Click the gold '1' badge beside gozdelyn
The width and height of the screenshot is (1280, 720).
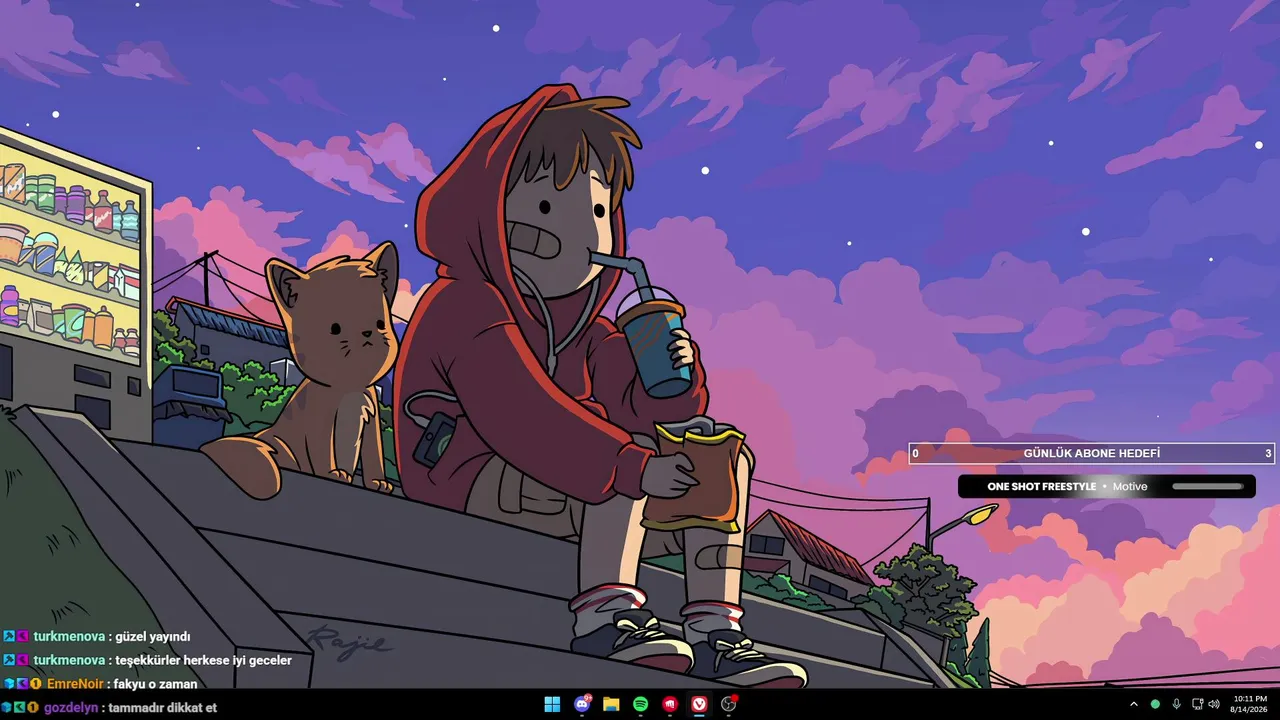(33, 708)
